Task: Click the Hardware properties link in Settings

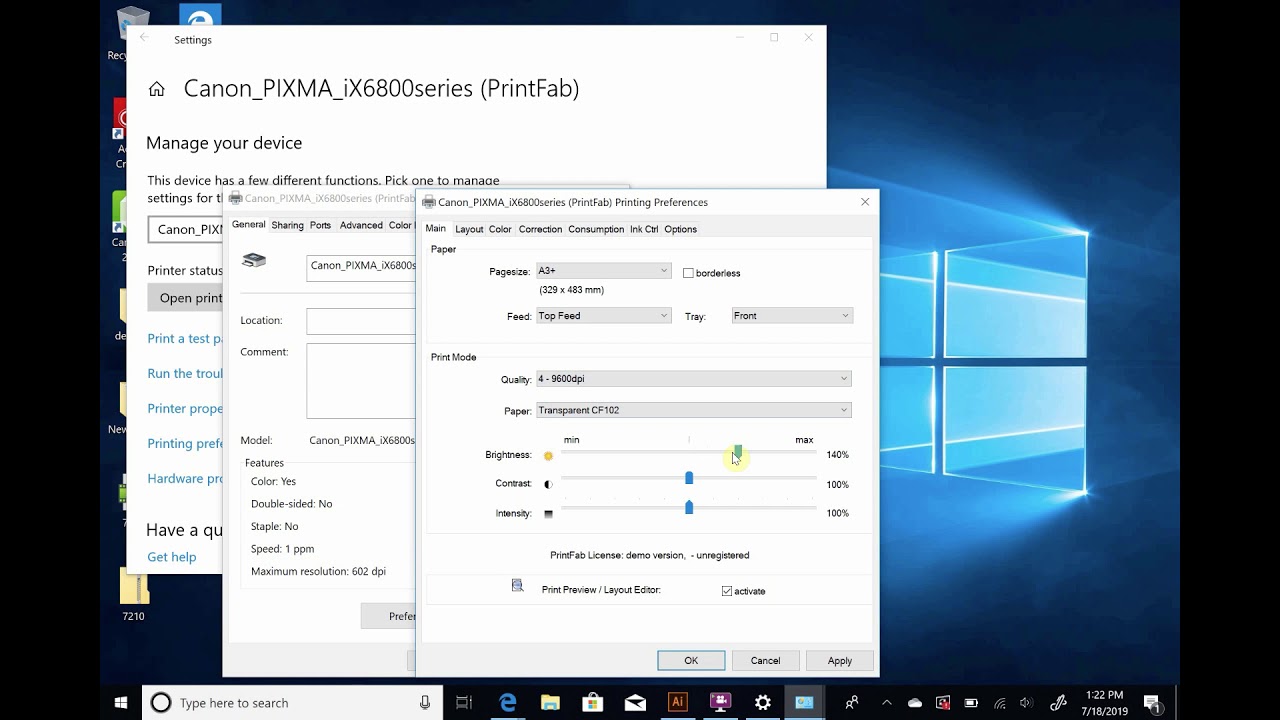Action: tap(185, 478)
